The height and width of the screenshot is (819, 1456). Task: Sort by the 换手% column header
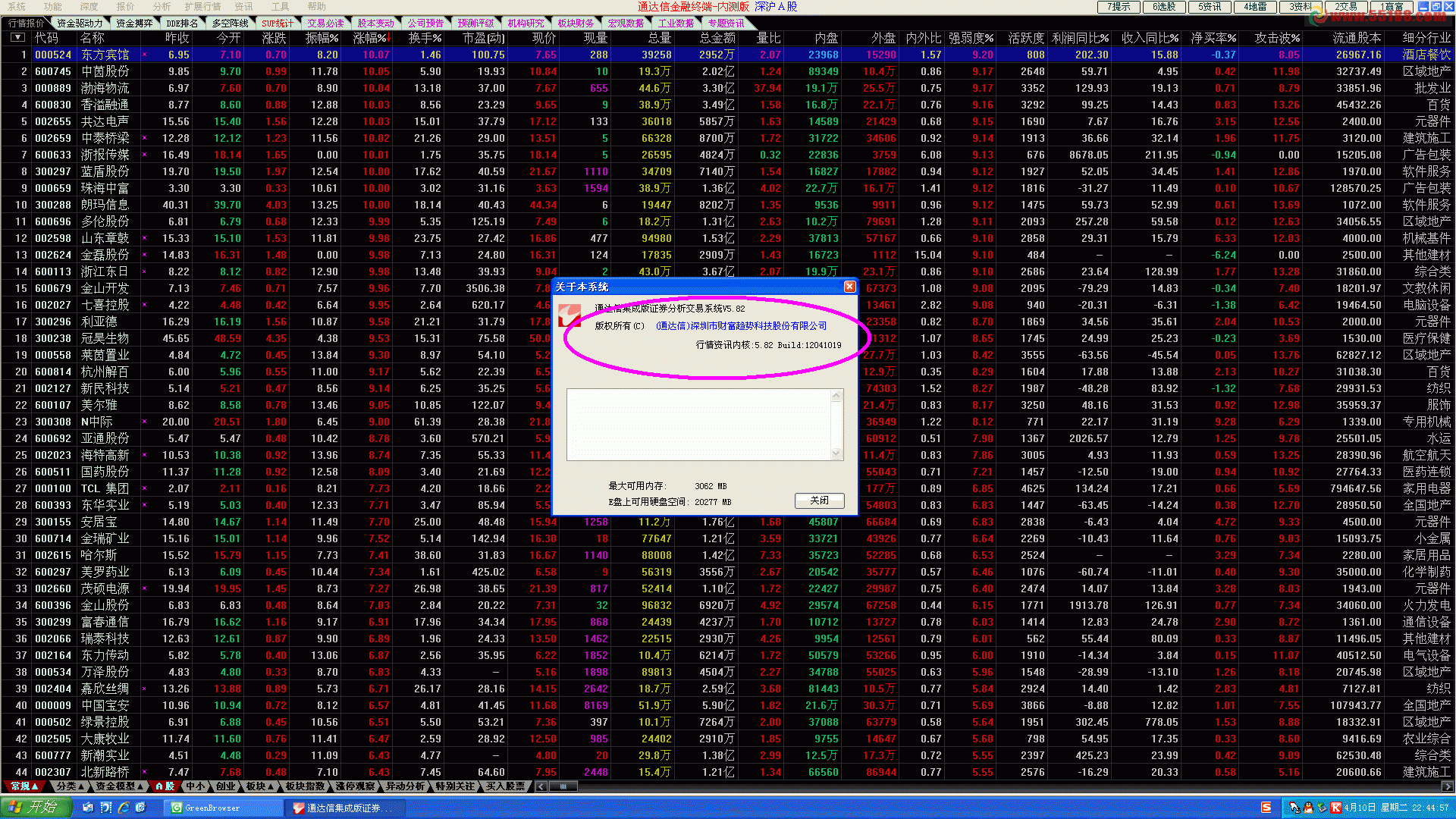425,38
